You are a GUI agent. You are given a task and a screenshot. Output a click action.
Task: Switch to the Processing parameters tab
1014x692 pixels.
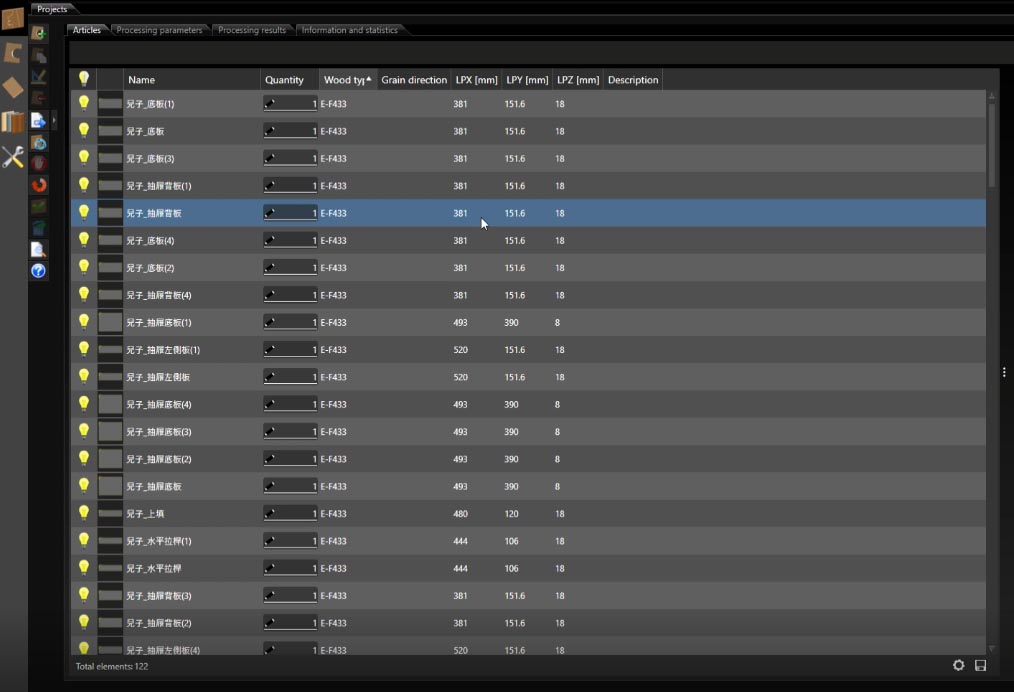pos(159,30)
